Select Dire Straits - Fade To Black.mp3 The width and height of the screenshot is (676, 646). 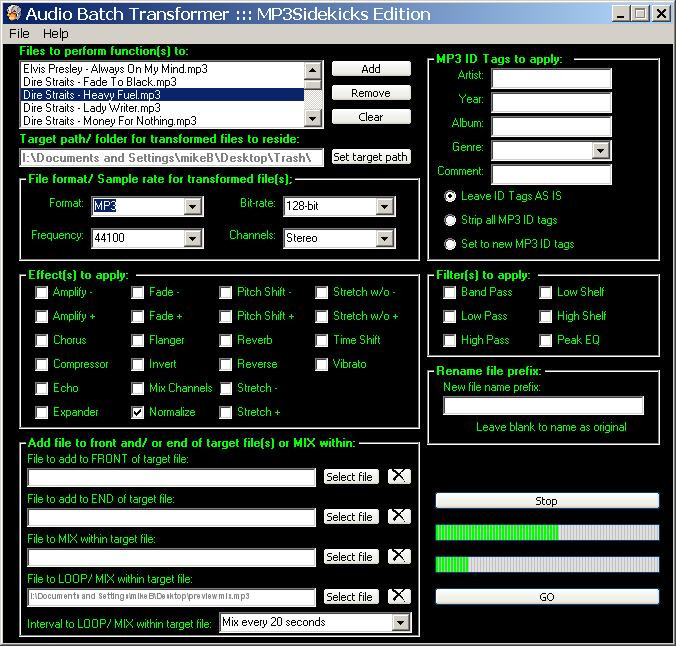click(163, 82)
